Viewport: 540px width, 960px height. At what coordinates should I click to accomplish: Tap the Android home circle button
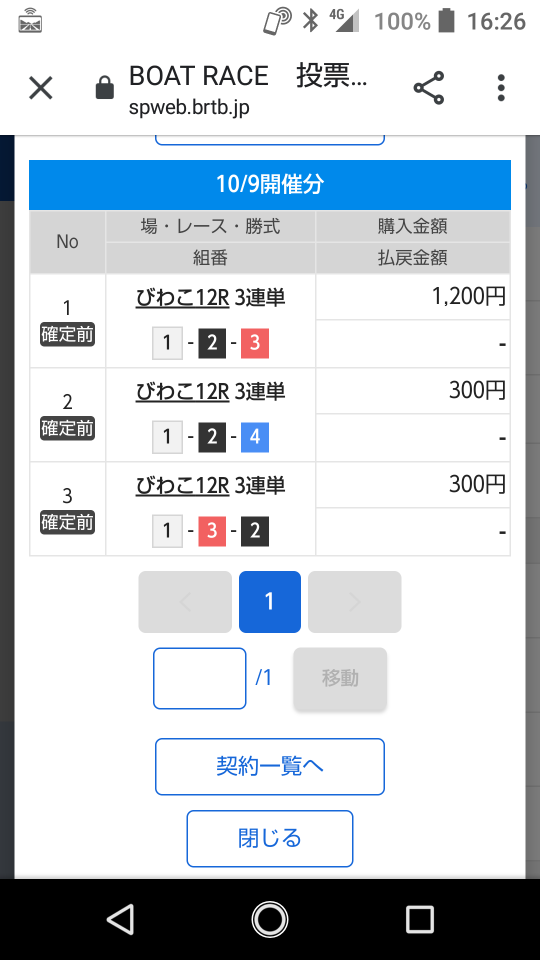tap(269, 920)
